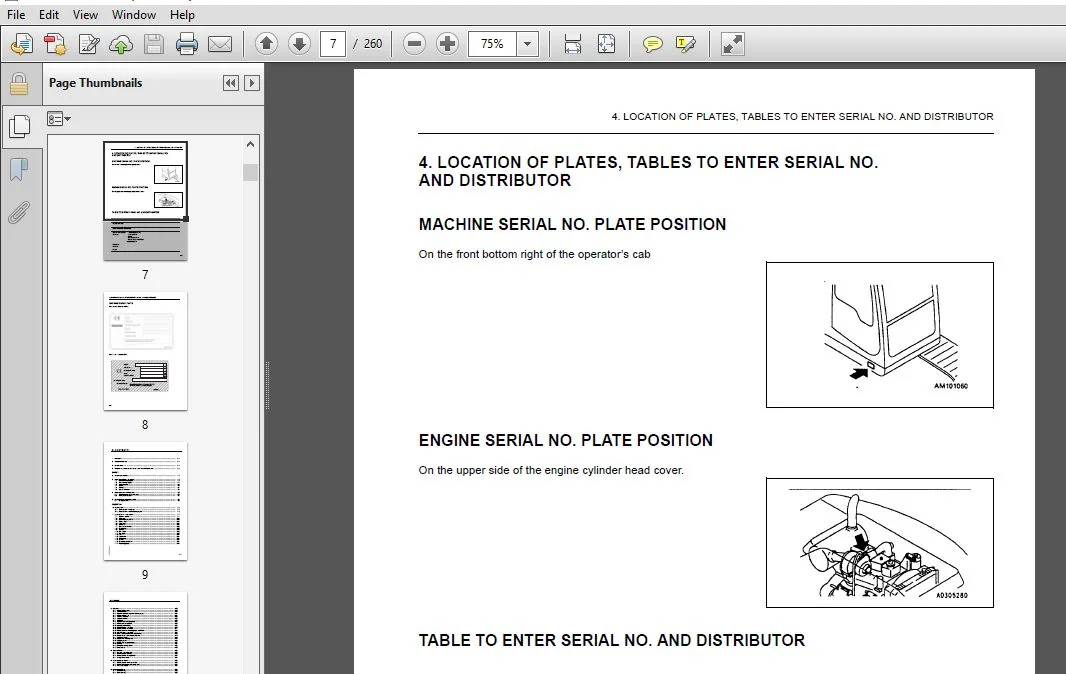This screenshot has height=674, width=1066.
Task: Select page 7 thumbnail
Action: point(145,201)
